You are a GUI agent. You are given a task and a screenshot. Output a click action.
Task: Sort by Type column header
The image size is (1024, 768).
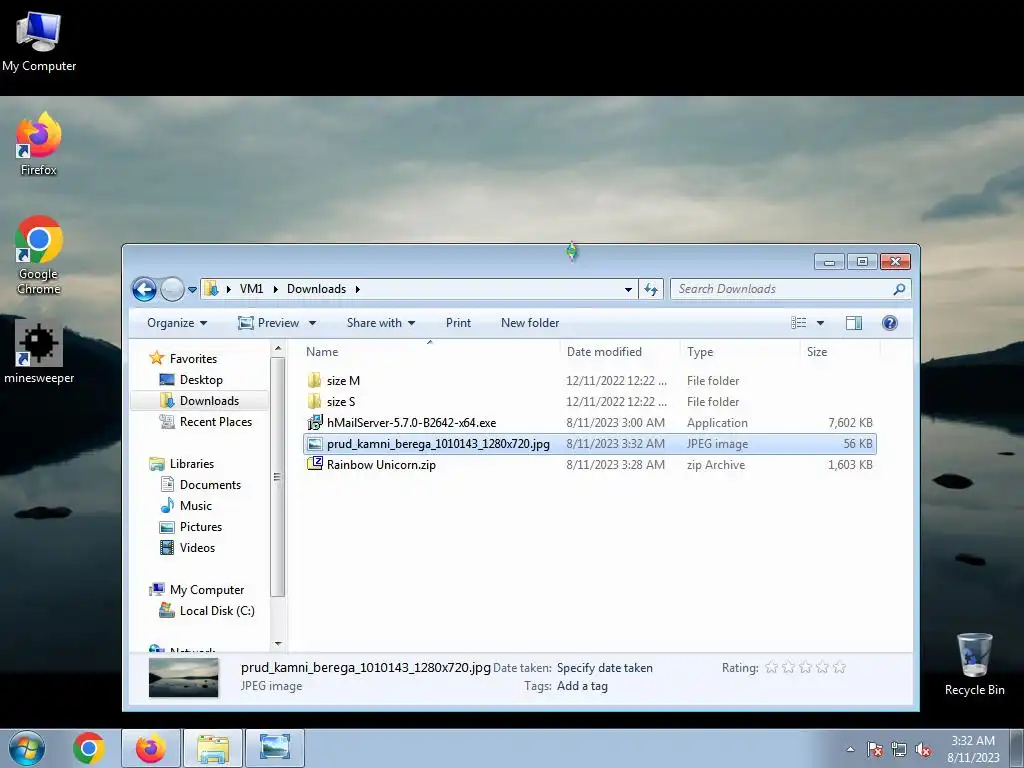click(741, 352)
